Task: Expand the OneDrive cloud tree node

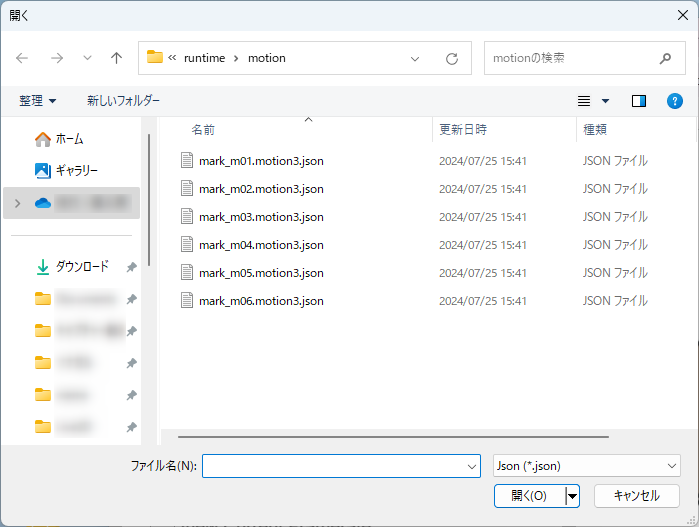Action: pos(17,203)
